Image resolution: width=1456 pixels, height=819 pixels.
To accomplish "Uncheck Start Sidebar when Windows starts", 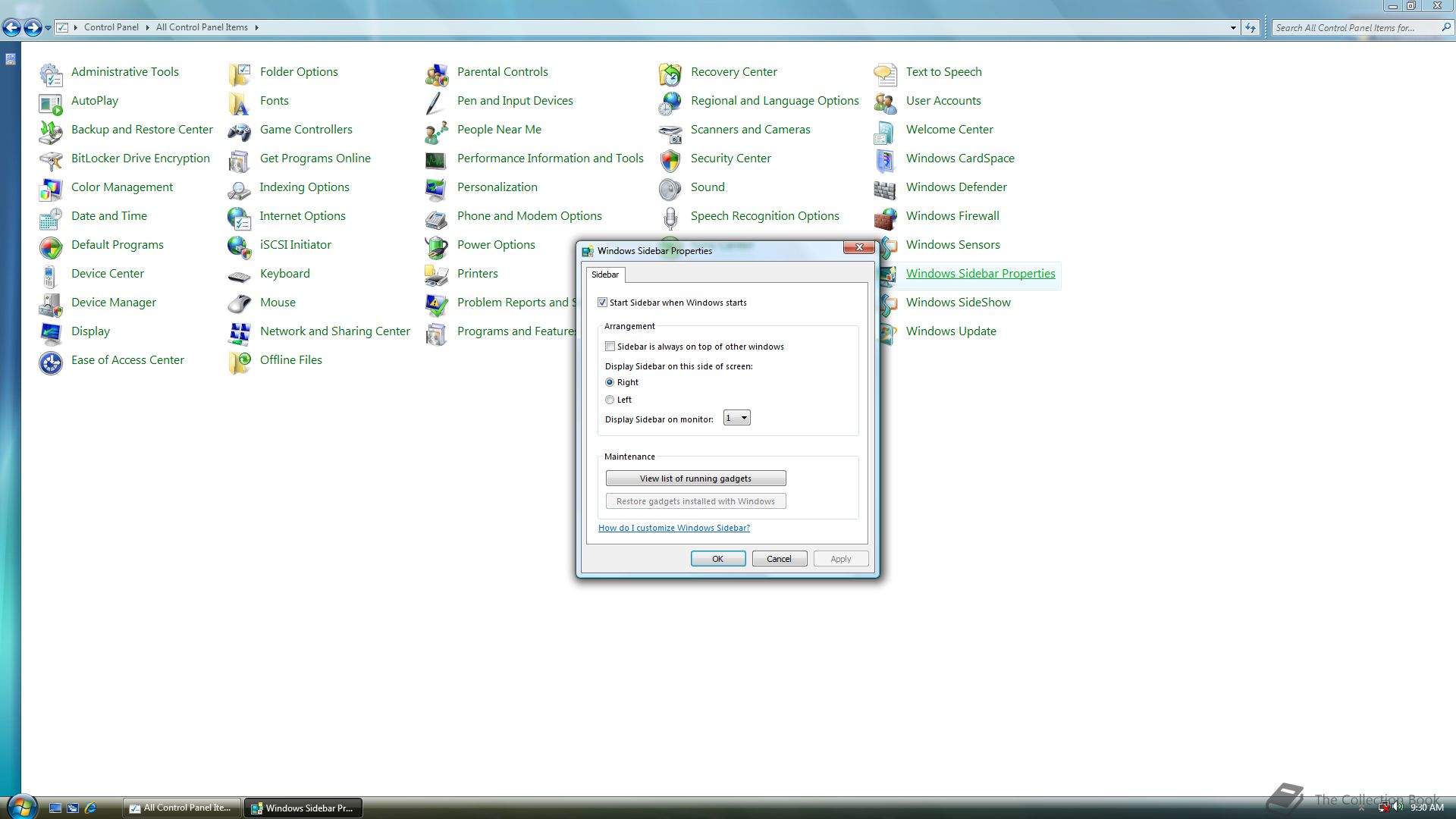I will click(x=603, y=303).
